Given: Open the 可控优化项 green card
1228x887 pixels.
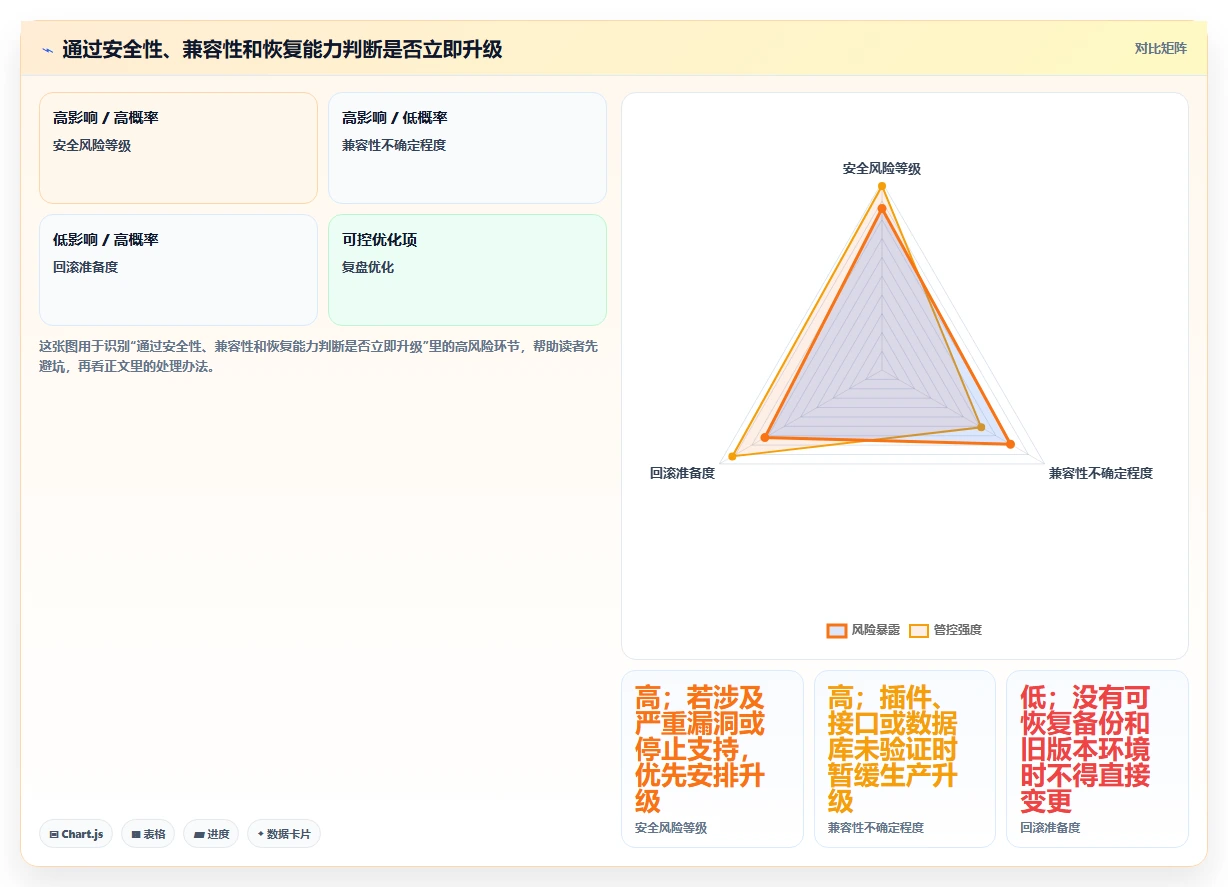Looking at the screenshot, I should (467, 270).
